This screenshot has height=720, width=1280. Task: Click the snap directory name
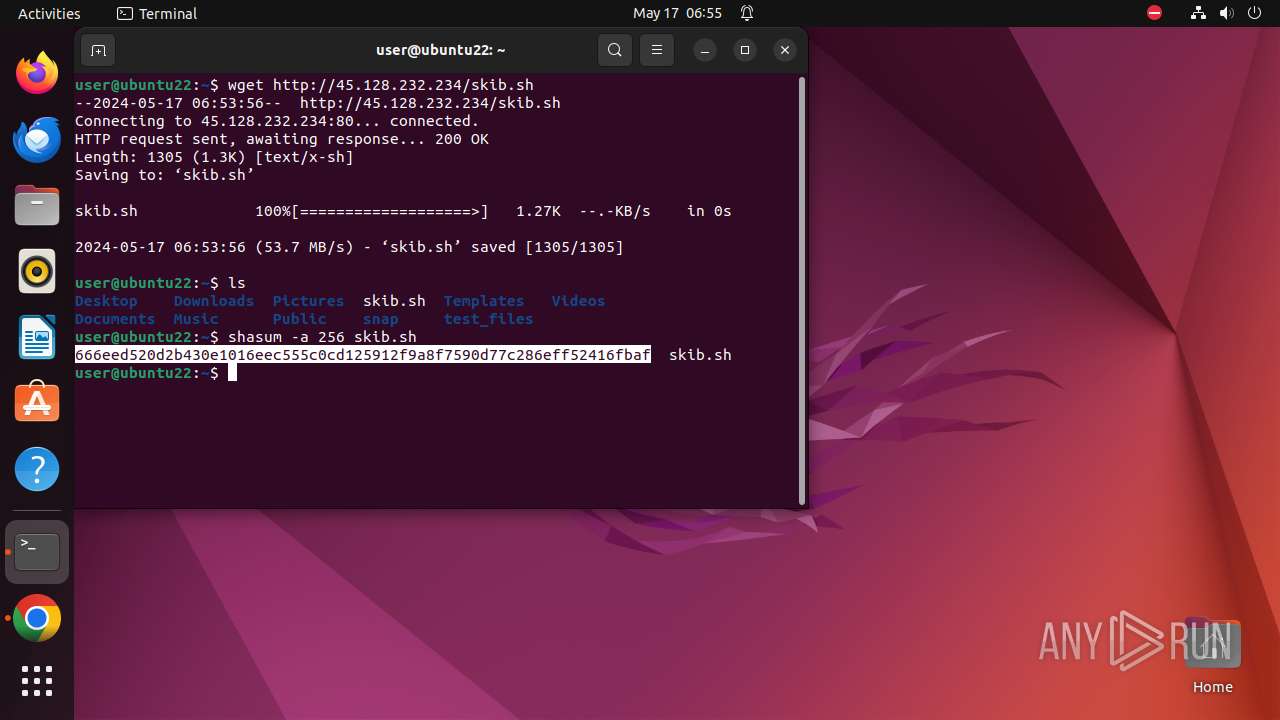click(381, 319)
